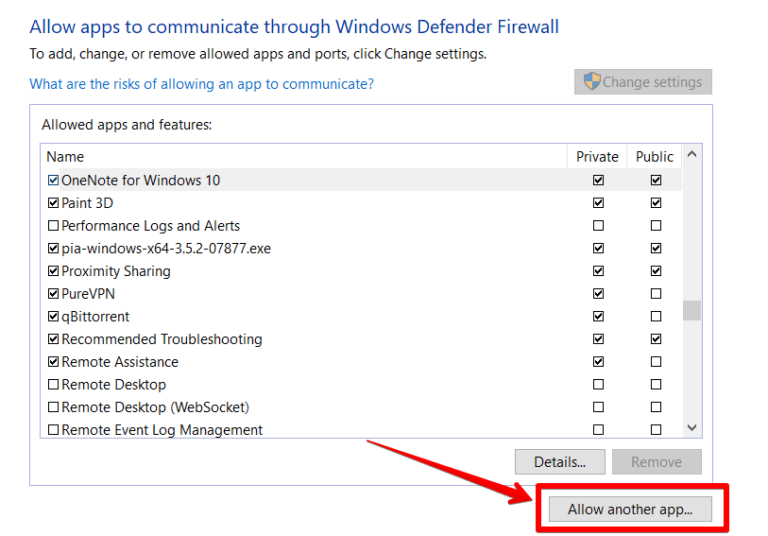Viewport: 768px width, 536px height.
Task: Click the Public column header
Action: [655, 157]
